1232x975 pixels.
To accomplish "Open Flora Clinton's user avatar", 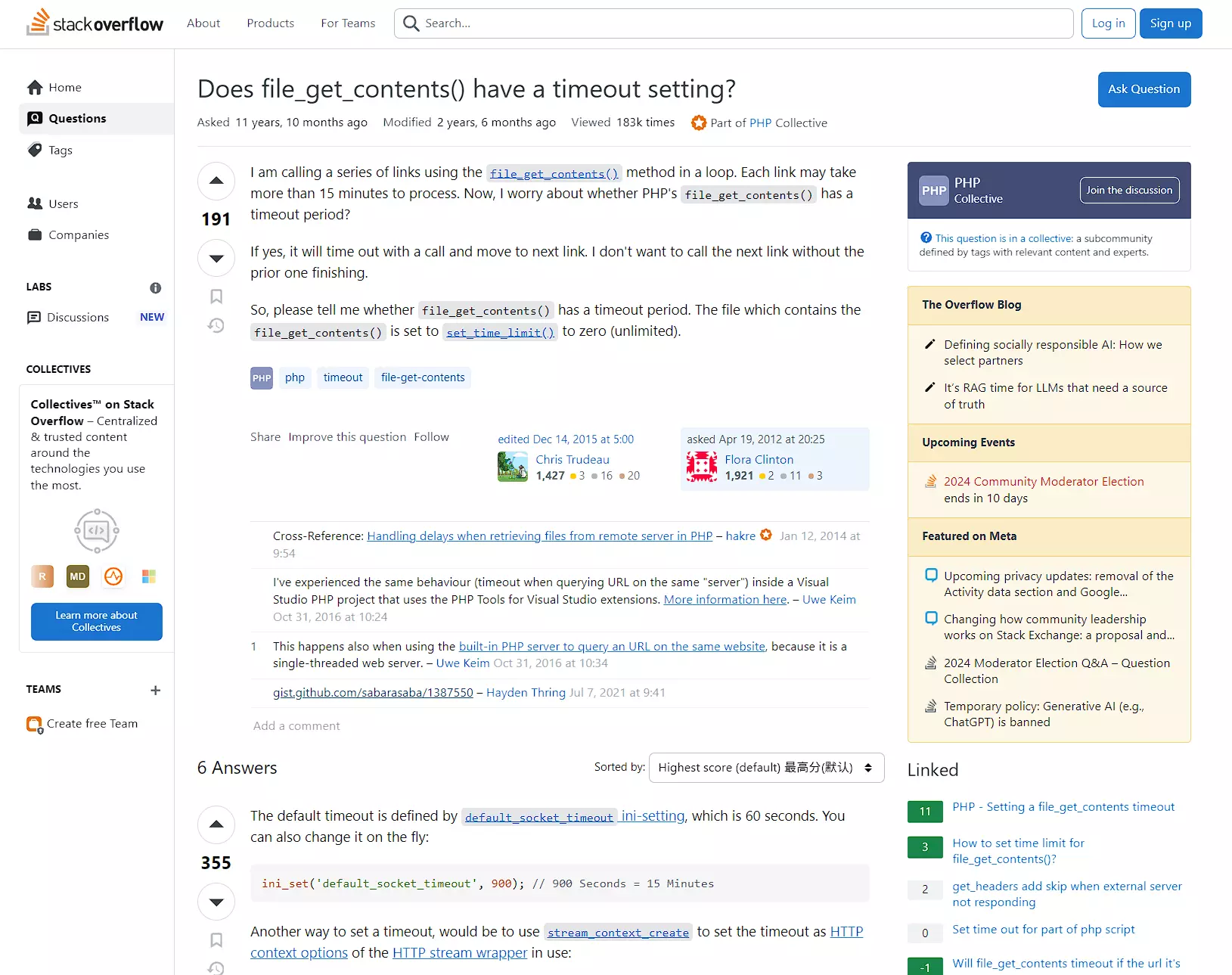I will point(701,467).
